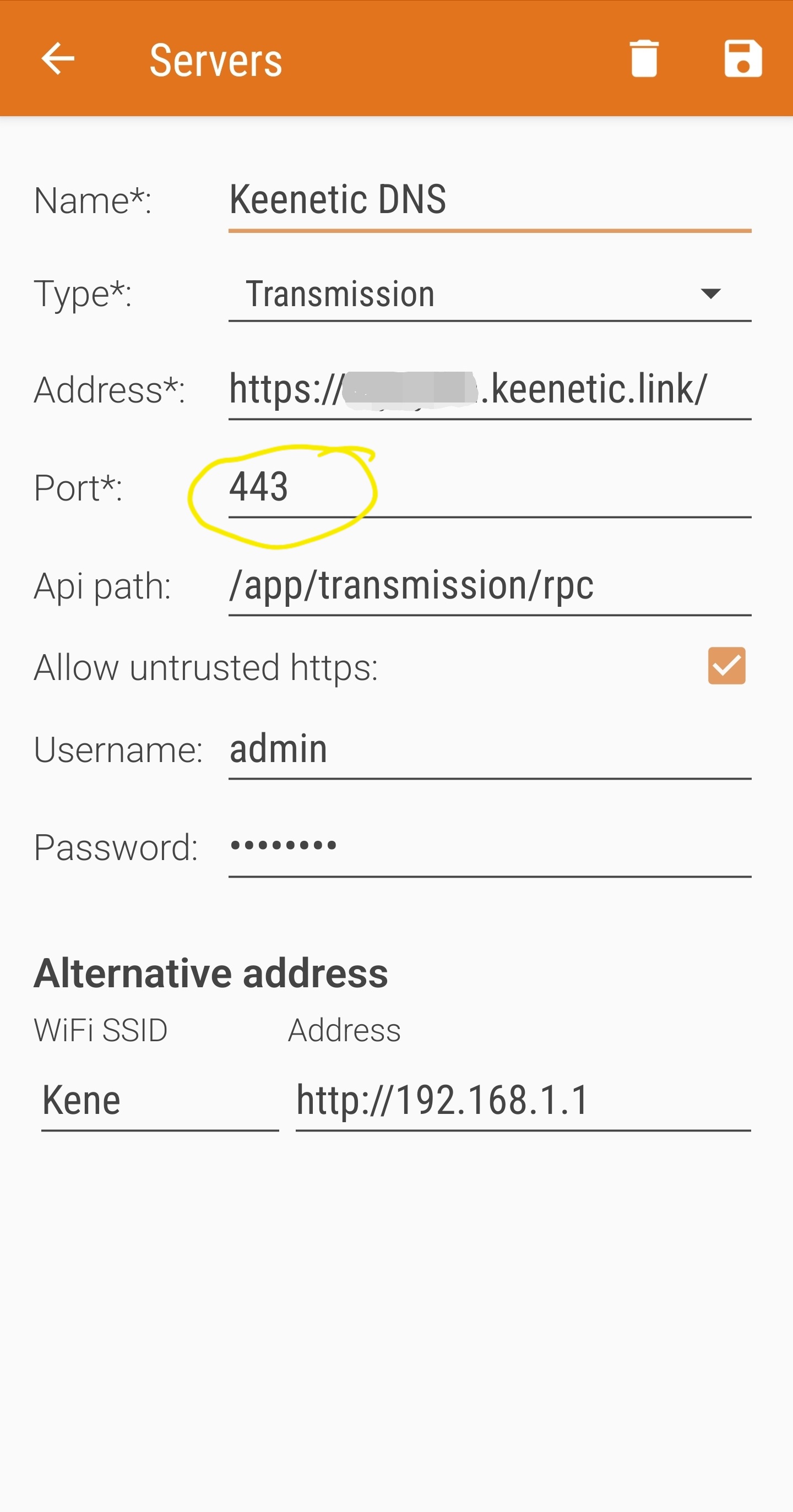Select the Transmission type combo box

490,294
